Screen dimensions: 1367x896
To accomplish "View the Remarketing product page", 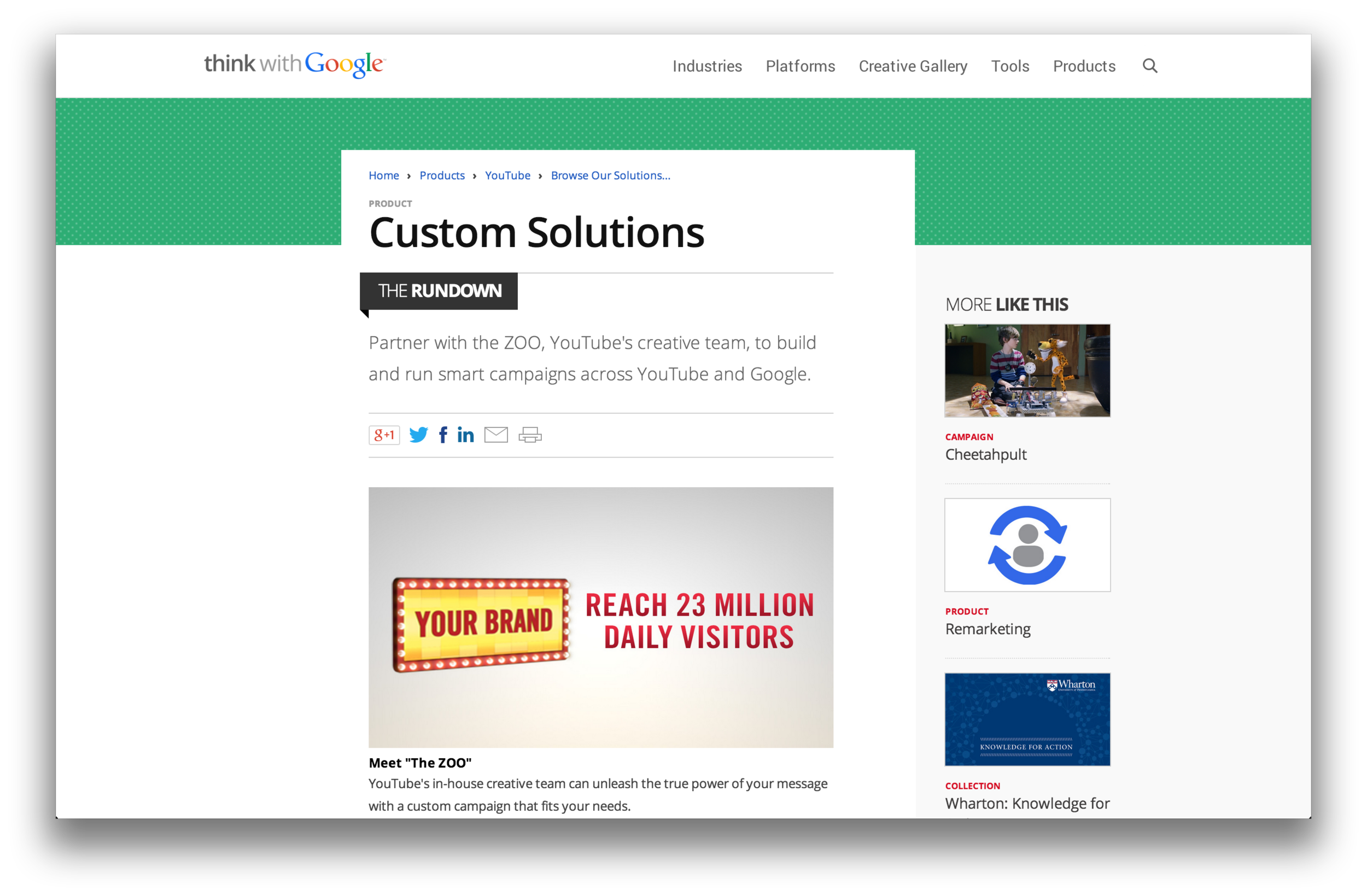I will pyautogui.click(x=988, y=629).
